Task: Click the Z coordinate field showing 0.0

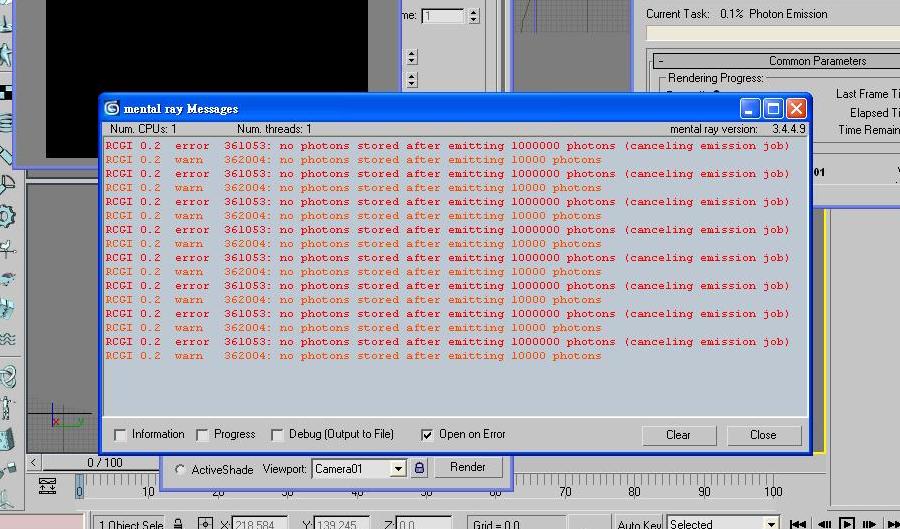Action: 424,524
